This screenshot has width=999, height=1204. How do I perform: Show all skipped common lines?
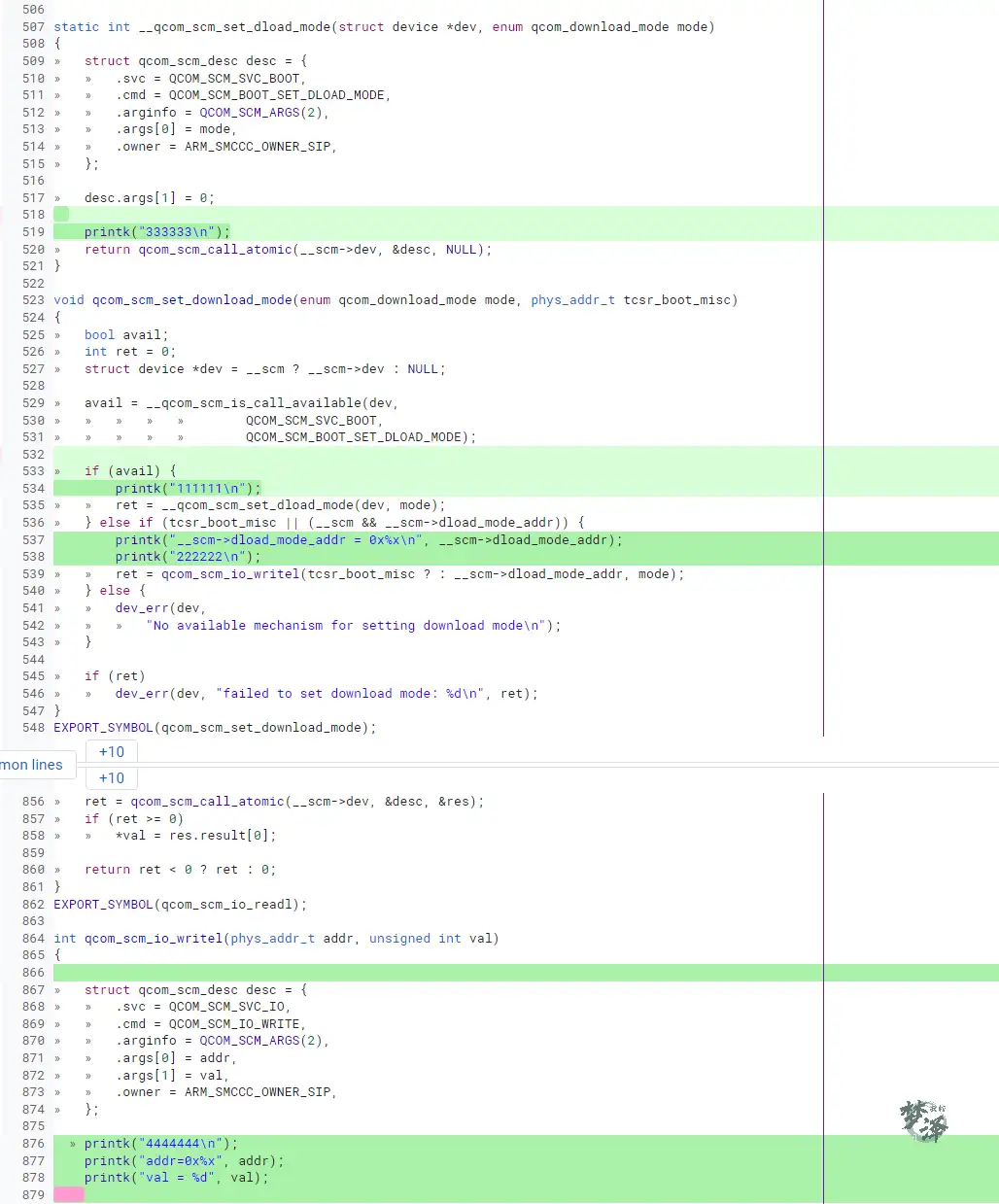pyautogui.click(x=31, y=765)
